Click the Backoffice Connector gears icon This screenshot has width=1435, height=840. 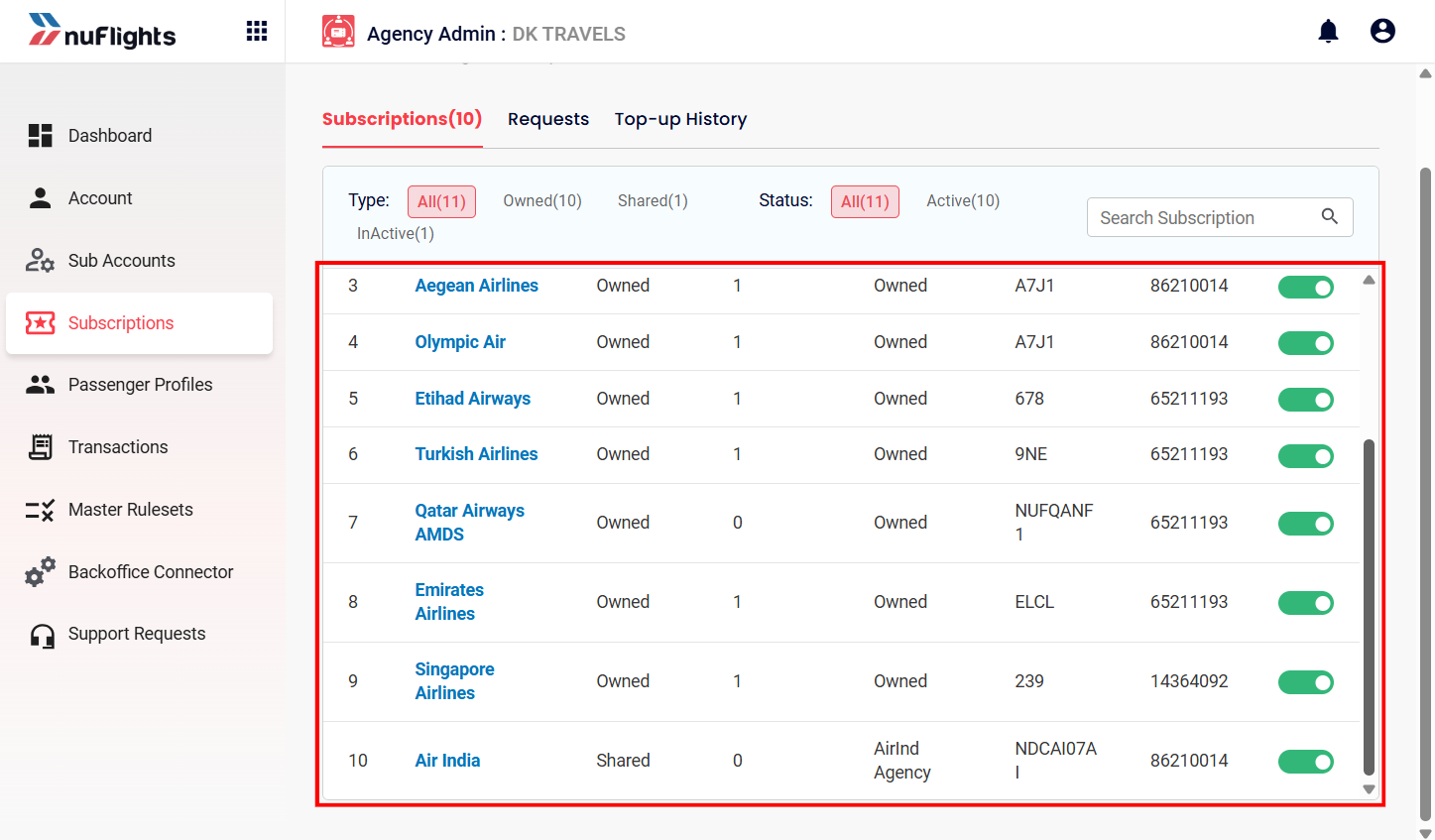pyautogui.click(x=40, y=572)
